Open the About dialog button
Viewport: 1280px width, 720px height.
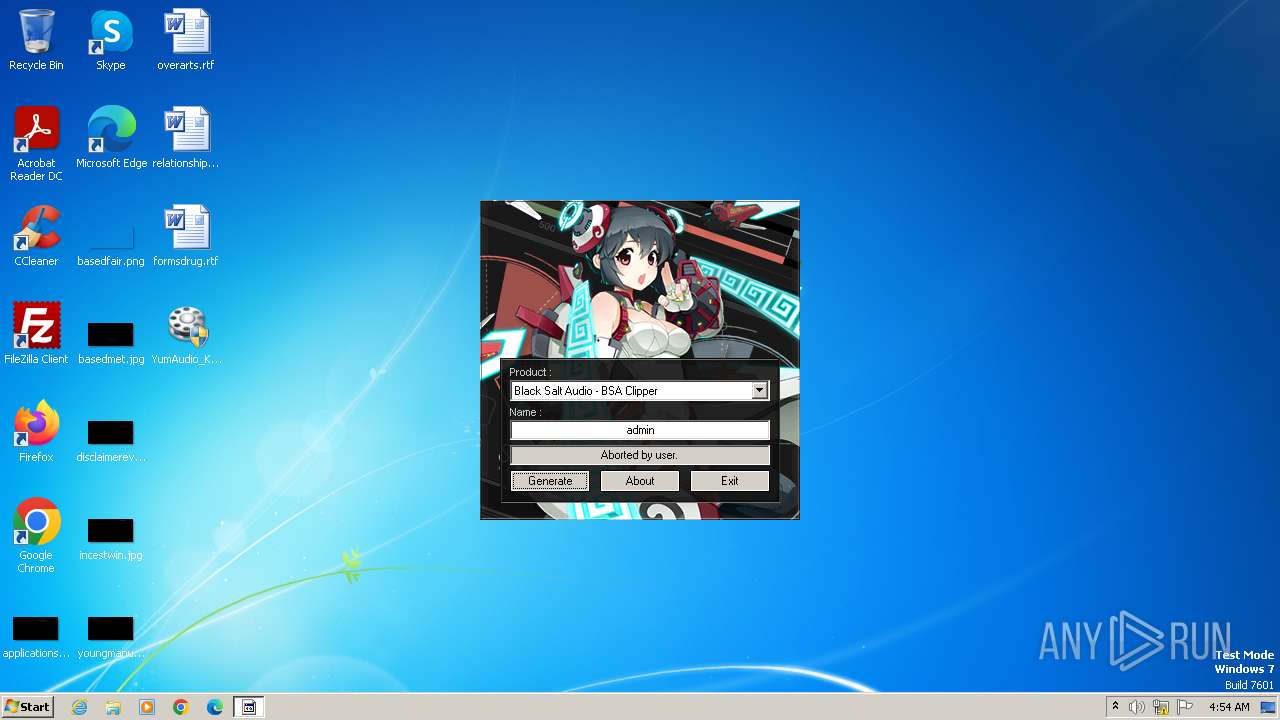pos(640,481)
